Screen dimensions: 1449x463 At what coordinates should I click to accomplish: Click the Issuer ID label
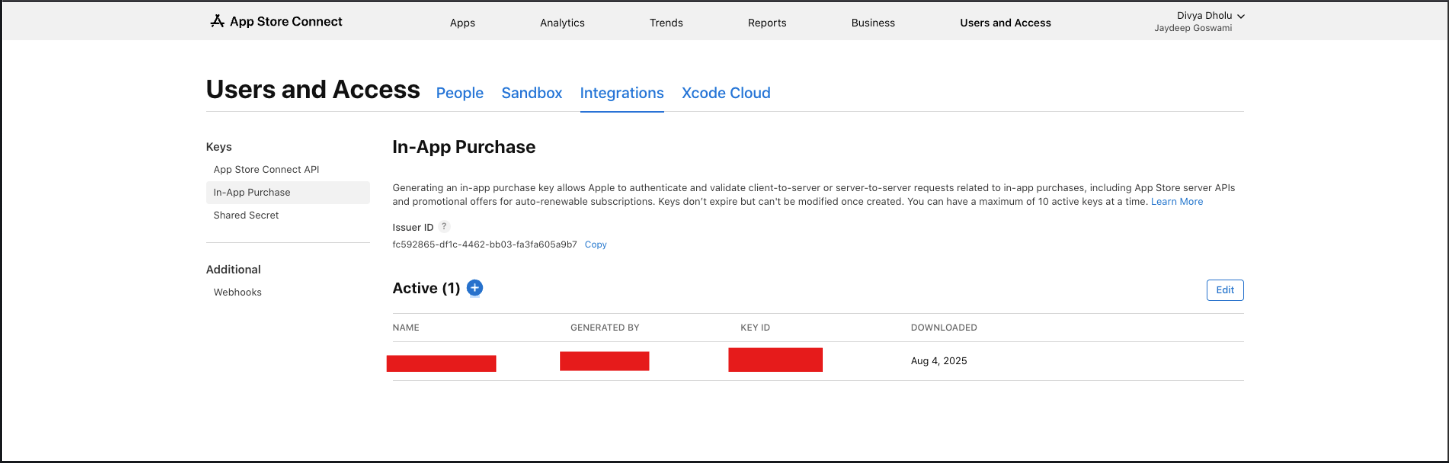tap(413, 228)
